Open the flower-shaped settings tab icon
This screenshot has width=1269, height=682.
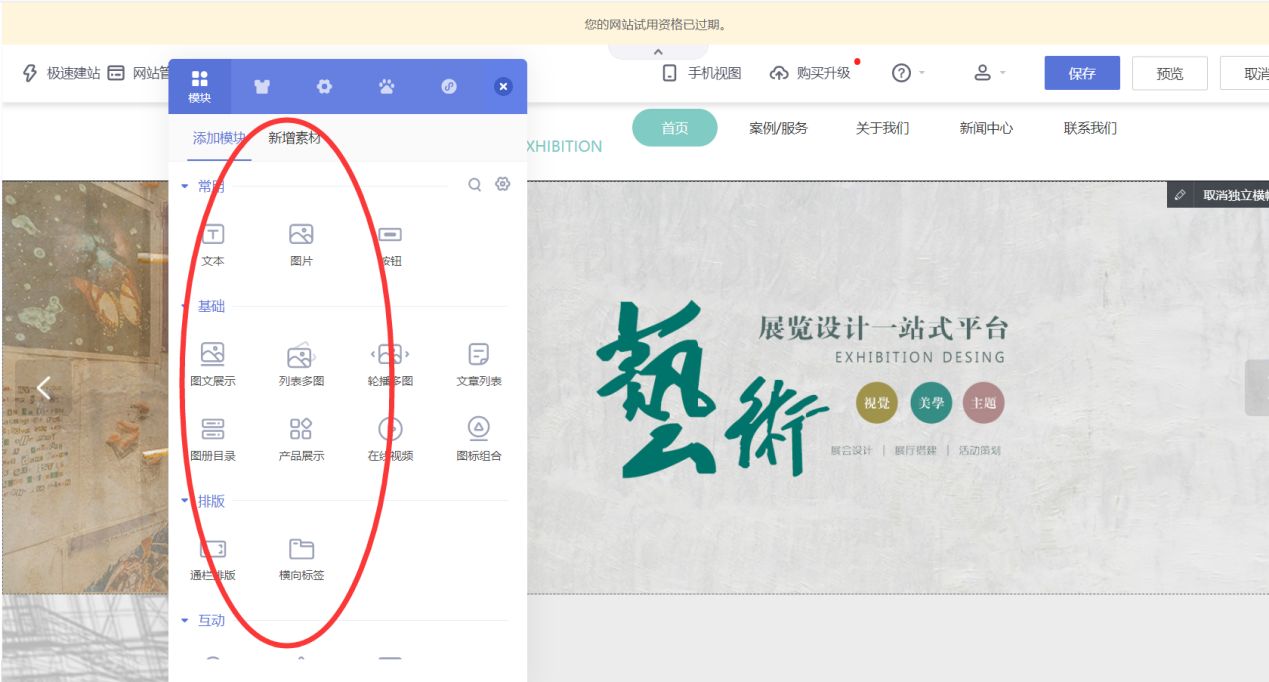pos(324,87)
